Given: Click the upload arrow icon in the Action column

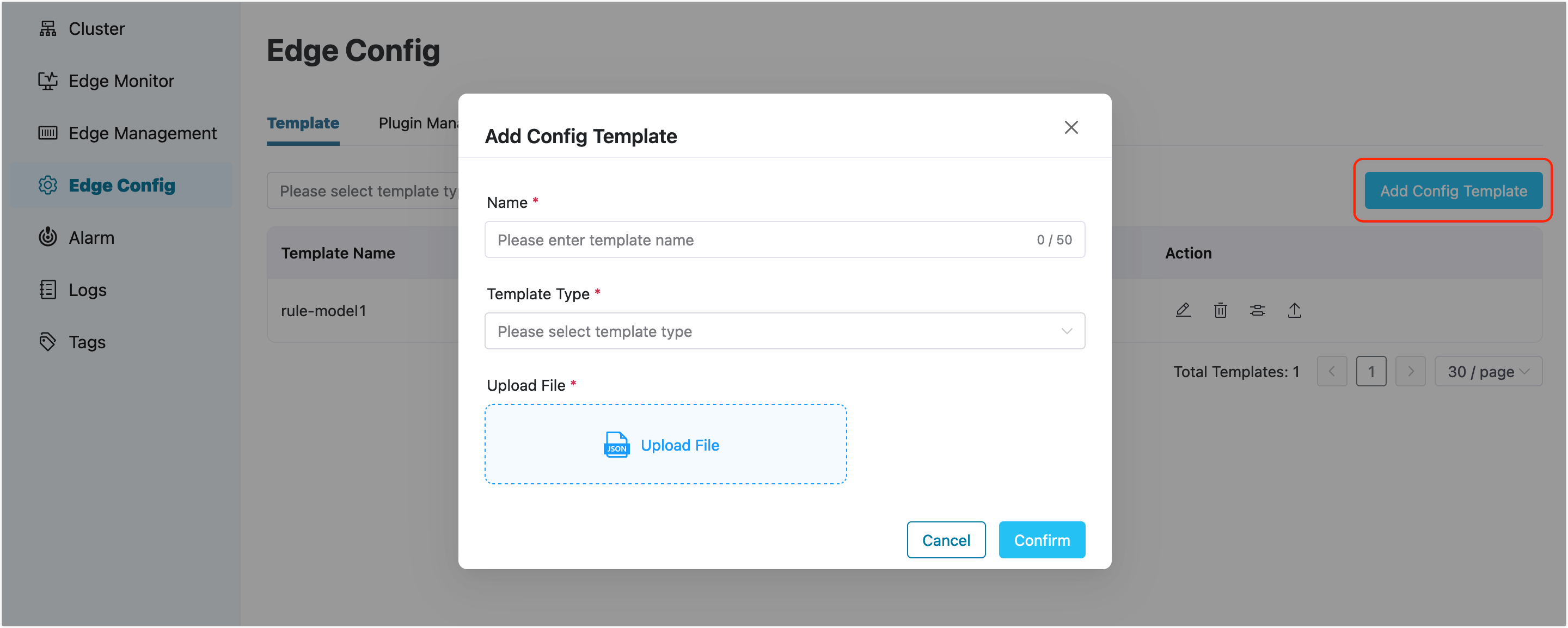Looking at the screenshot, I should coord(1294,310).
